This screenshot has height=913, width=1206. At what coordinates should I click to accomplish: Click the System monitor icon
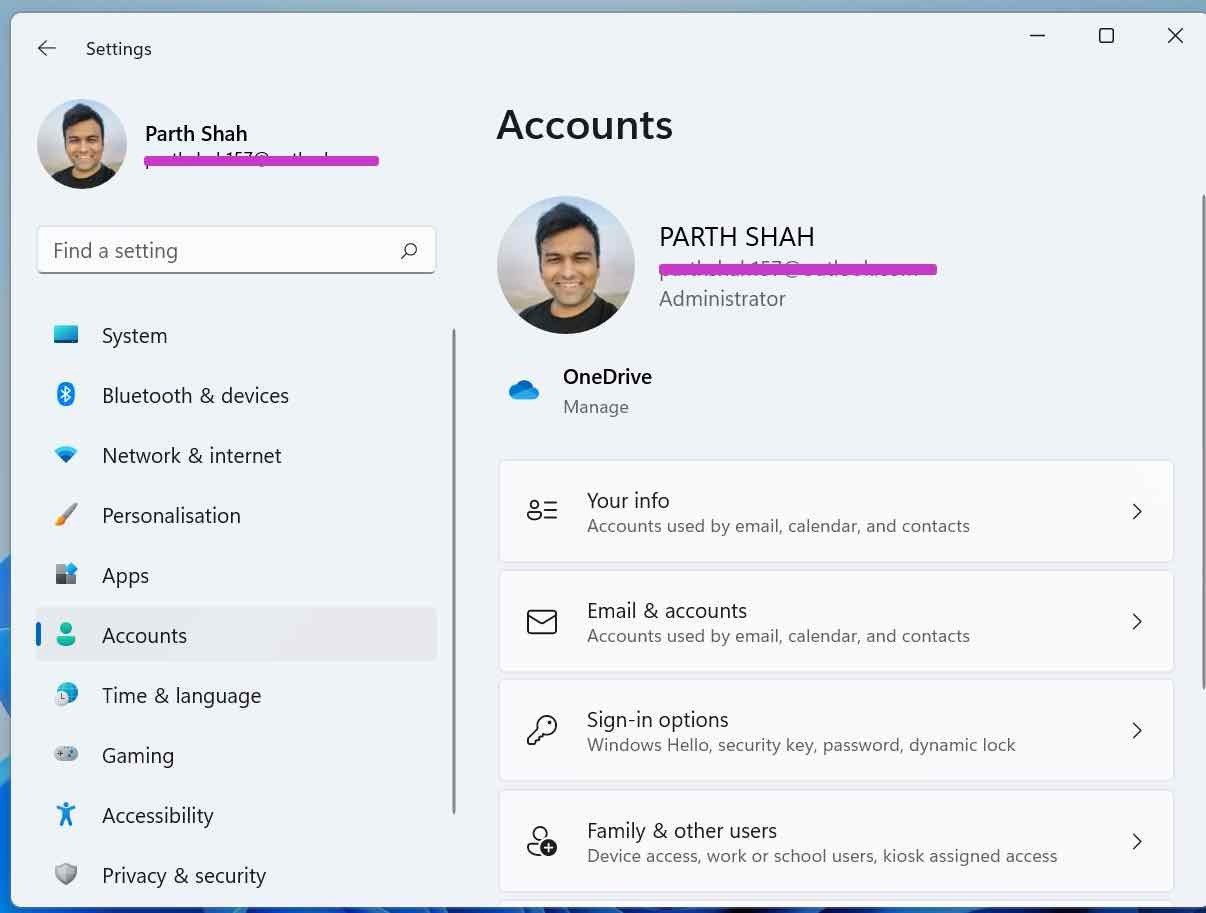(x=66, y=335)
